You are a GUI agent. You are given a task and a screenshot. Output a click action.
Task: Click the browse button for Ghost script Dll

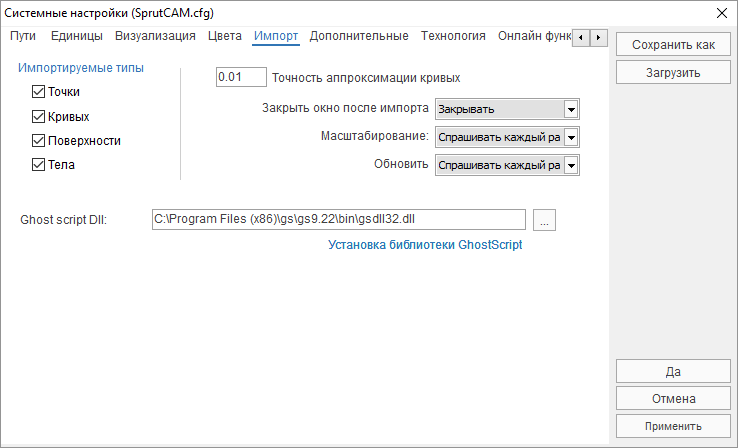point(544,219)
